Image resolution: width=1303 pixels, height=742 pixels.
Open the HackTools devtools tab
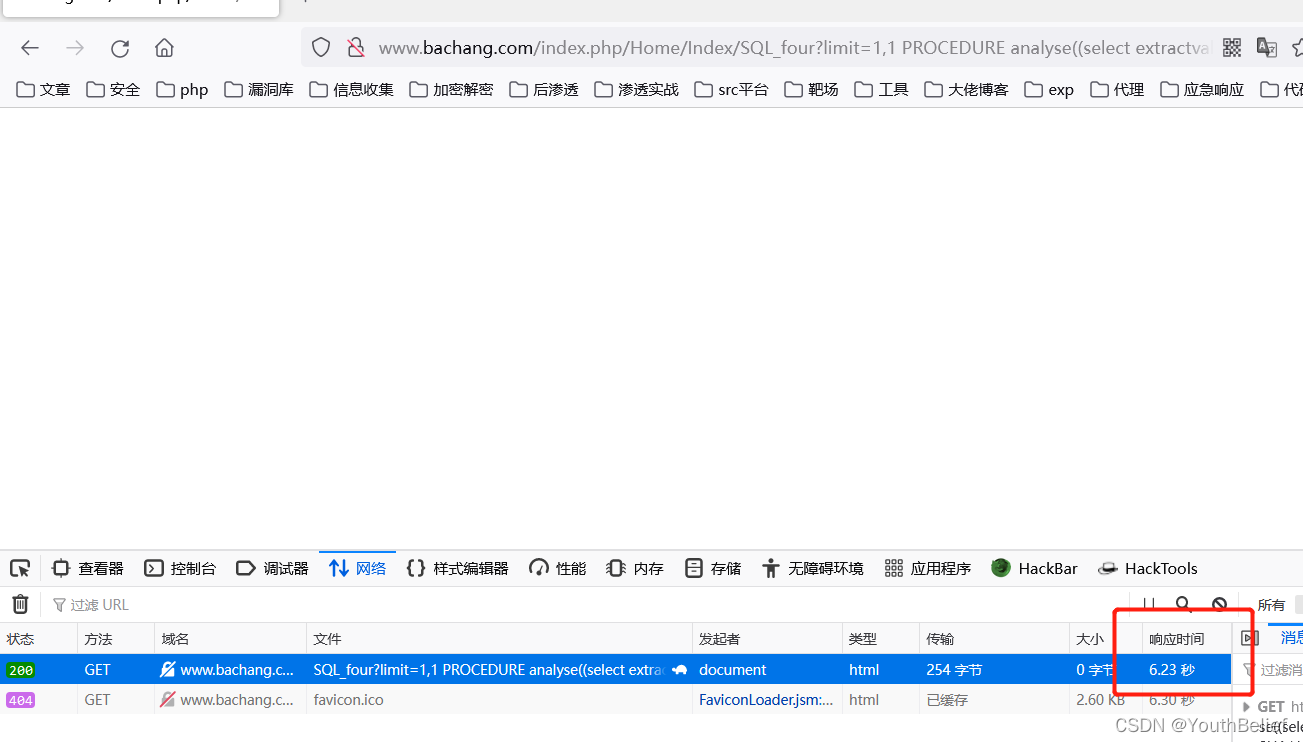pos(1147,568)
